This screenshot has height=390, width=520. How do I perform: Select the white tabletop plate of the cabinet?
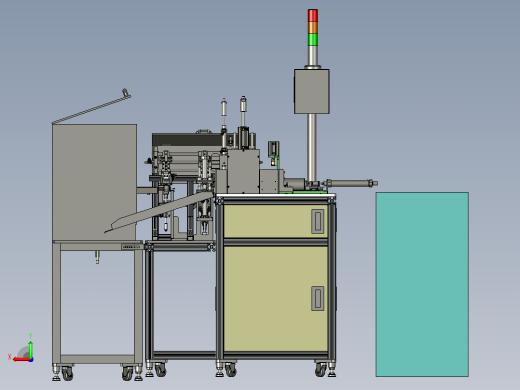click(x=276, y=195)
